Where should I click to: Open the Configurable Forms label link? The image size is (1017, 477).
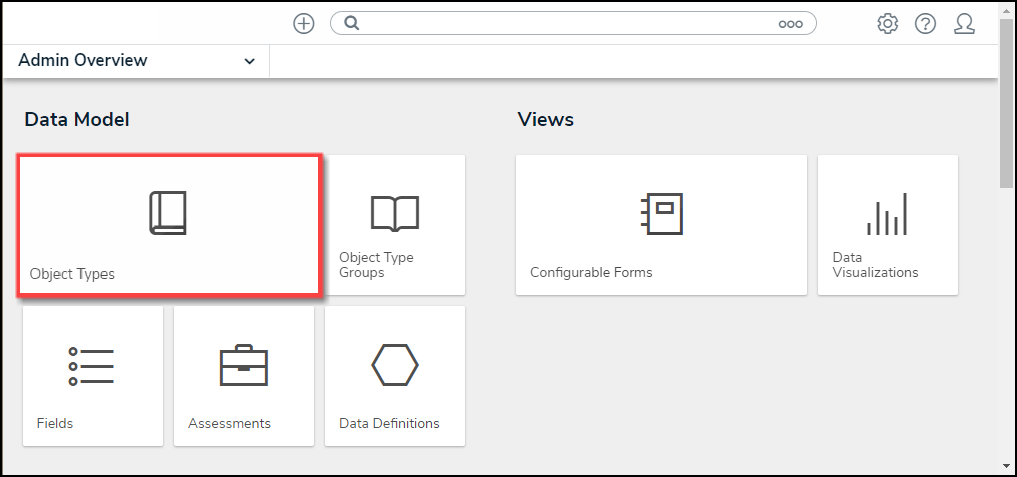(591, 272)
